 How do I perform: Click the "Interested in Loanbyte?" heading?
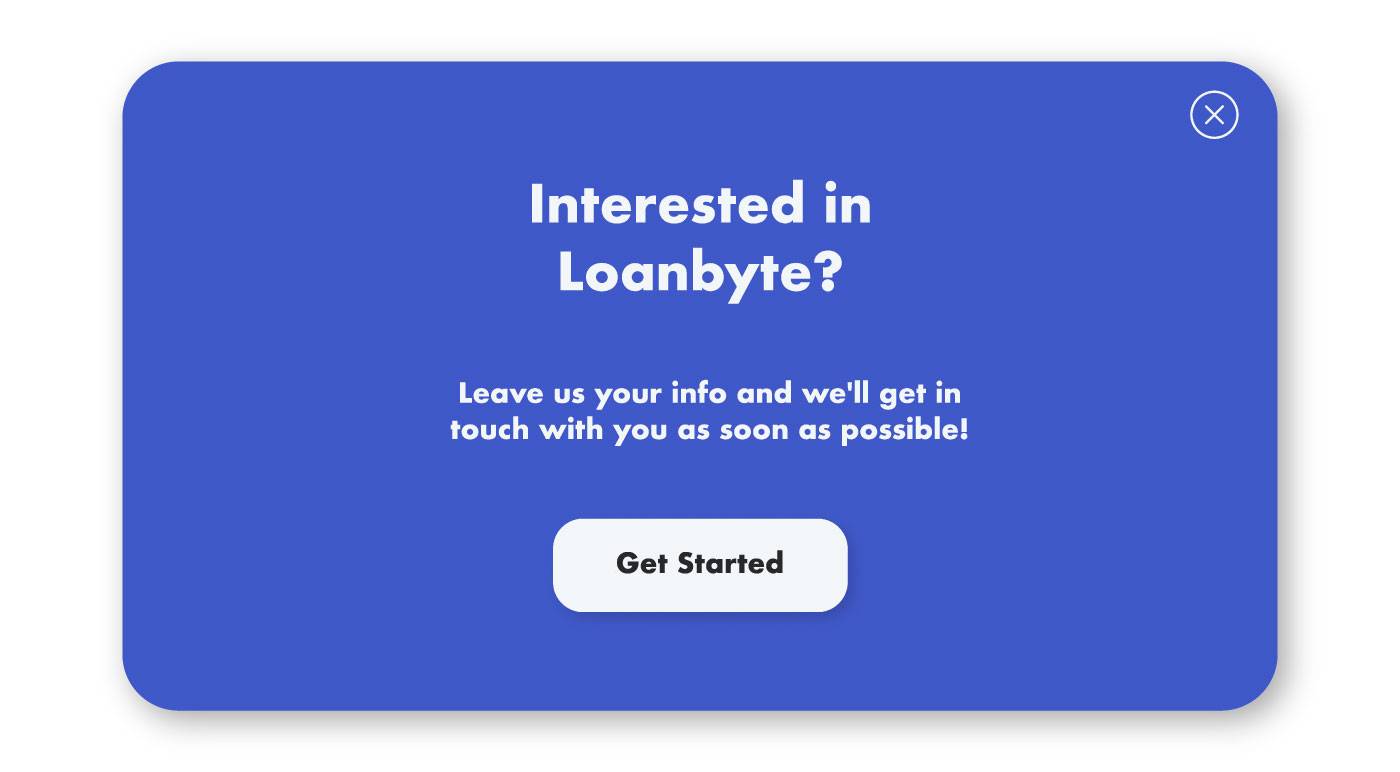(700, 238)
